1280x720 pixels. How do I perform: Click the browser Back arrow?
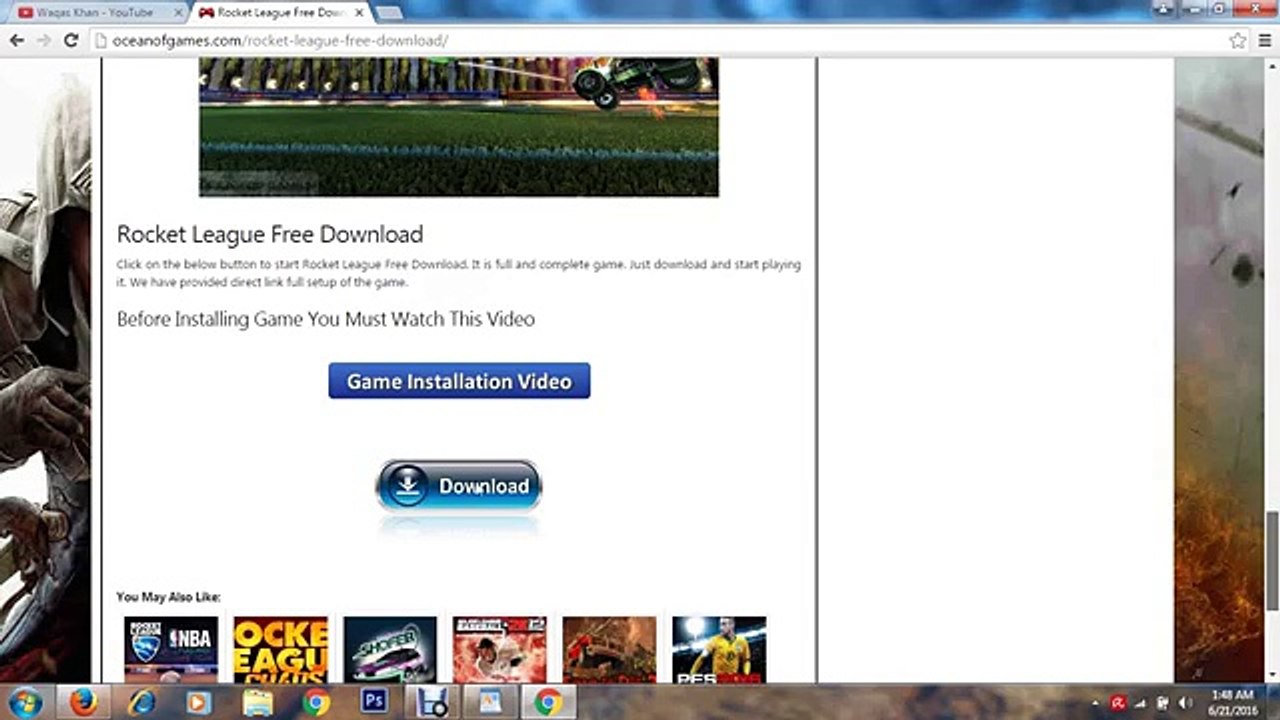coord(17,40)
